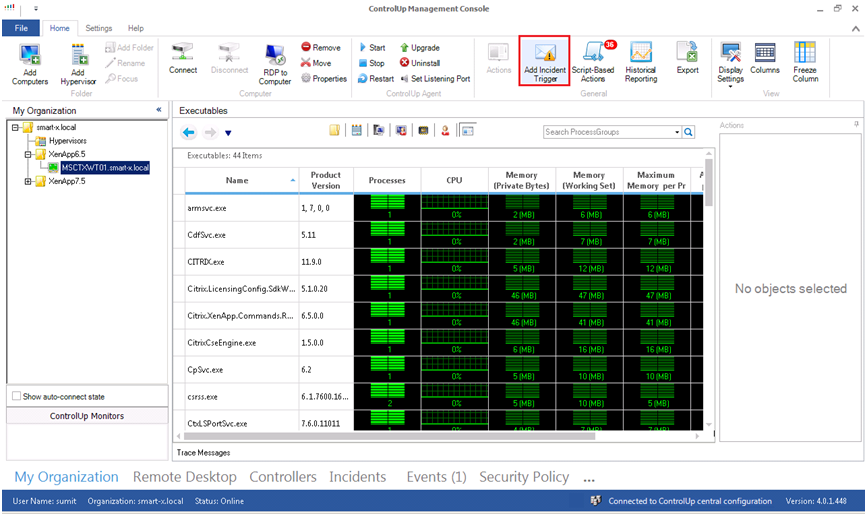The height and width of the screenshot is (516, 867).
Task: Click the hosts view icon
Action: (x=357, y=131)
